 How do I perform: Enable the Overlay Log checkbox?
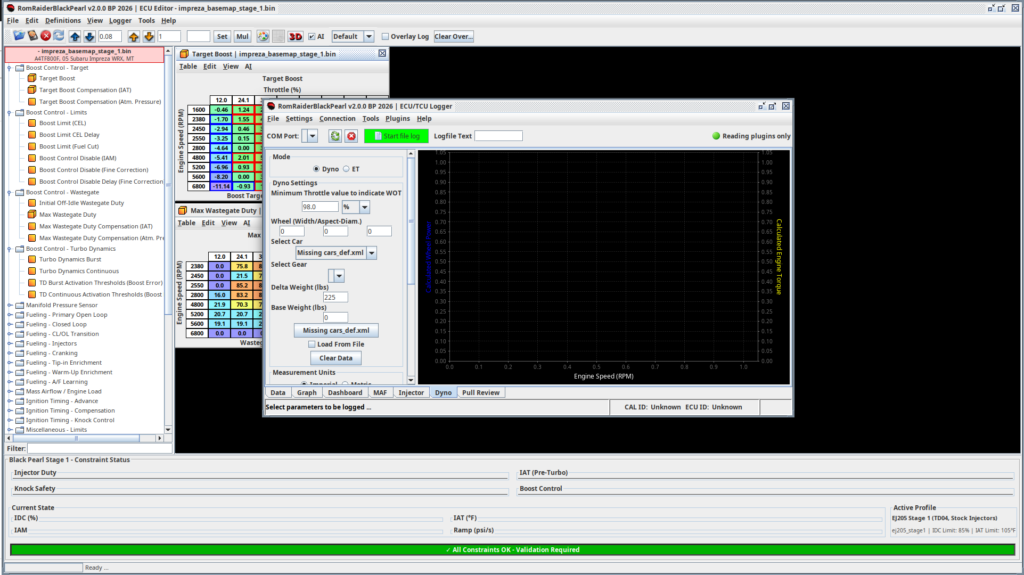[x=386, y=36]
